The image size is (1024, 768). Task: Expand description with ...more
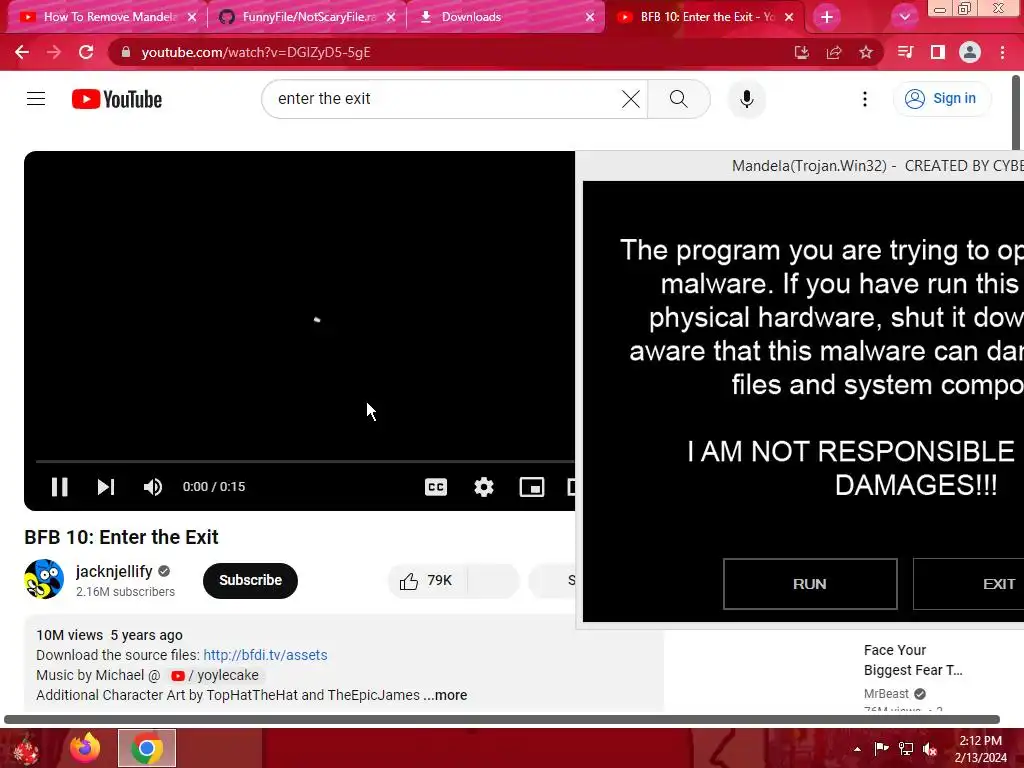[445, 695]
